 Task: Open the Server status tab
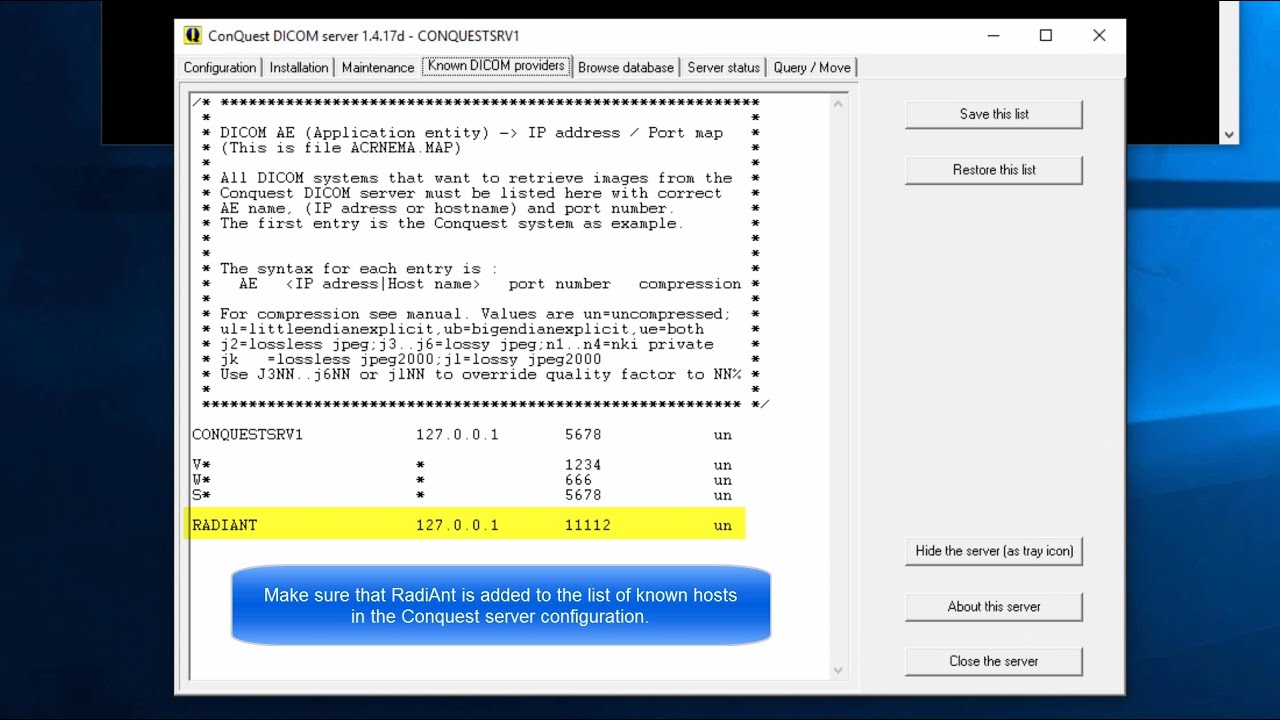(724, 67)
